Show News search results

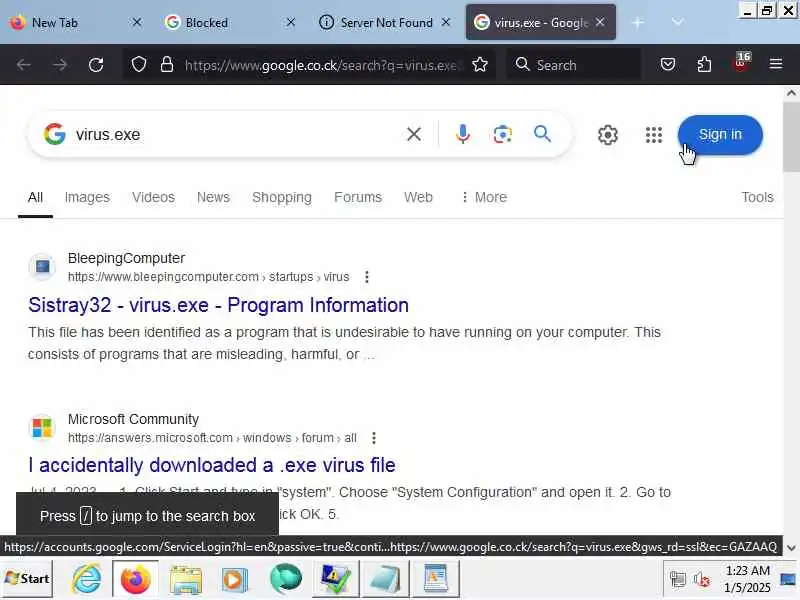(x=213, y=197)
